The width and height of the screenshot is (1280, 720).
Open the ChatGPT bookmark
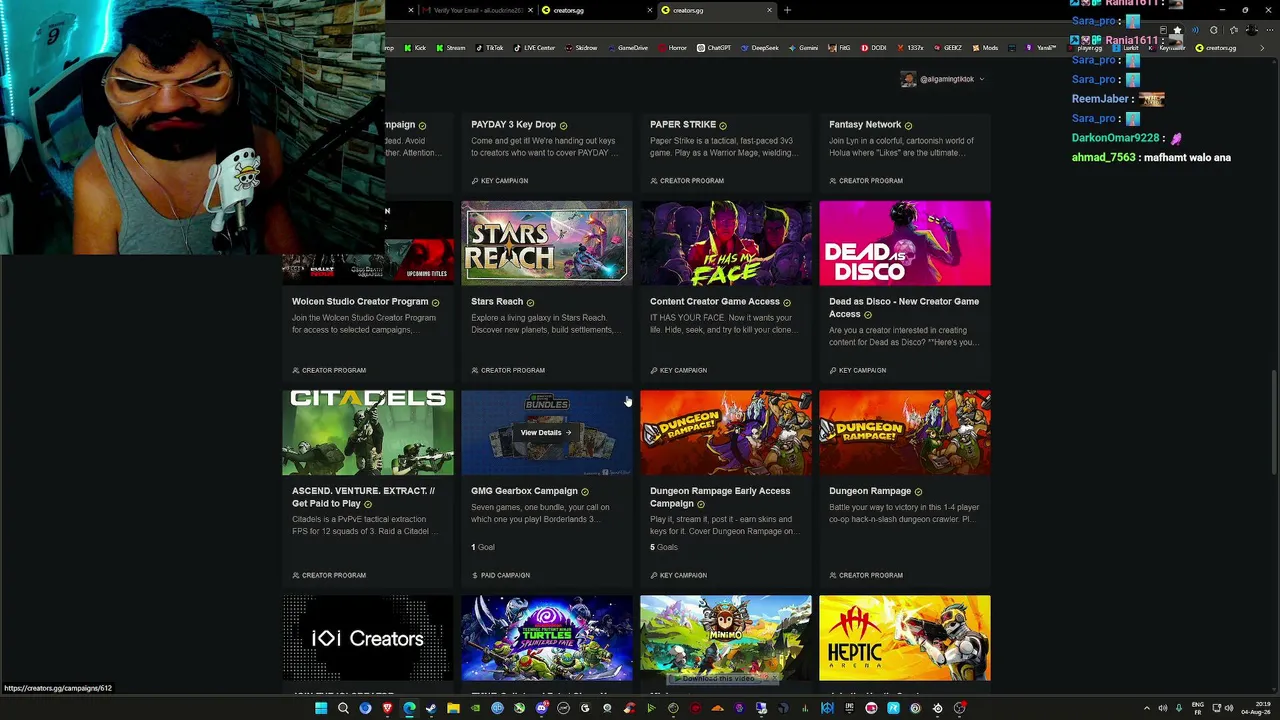pos(714,48)
